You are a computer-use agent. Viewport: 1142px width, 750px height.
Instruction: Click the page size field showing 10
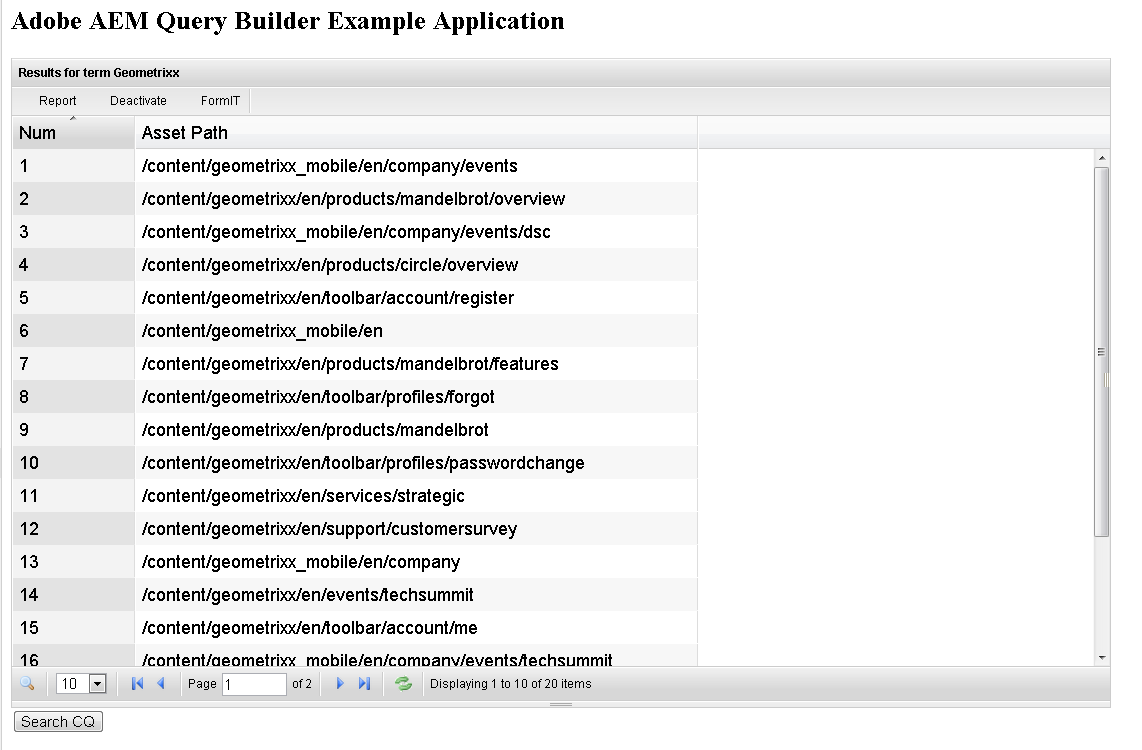click(x=73, y=684)
